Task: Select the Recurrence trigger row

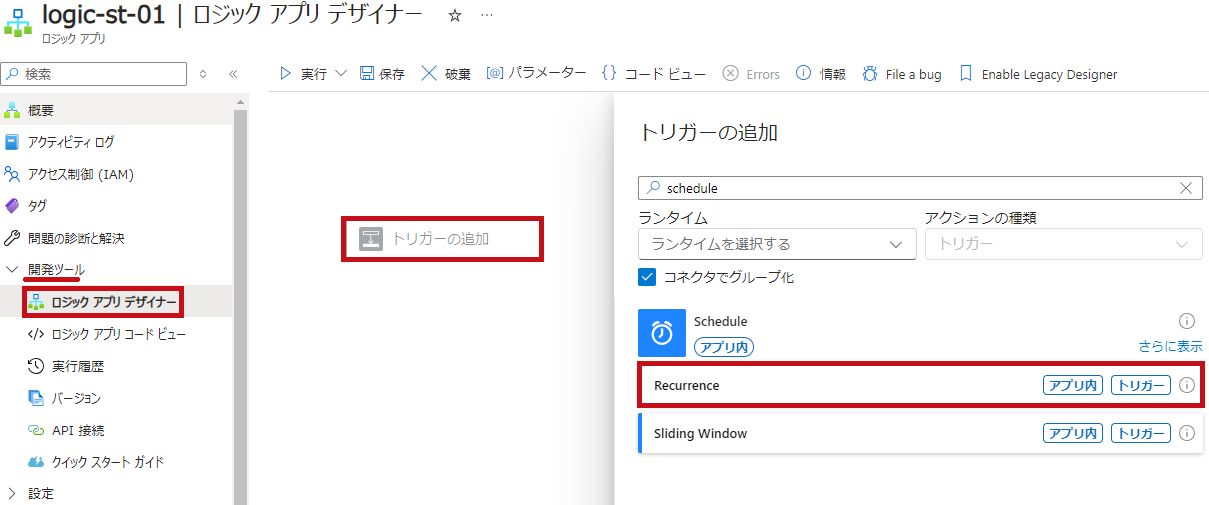Action: coord(920,385)
